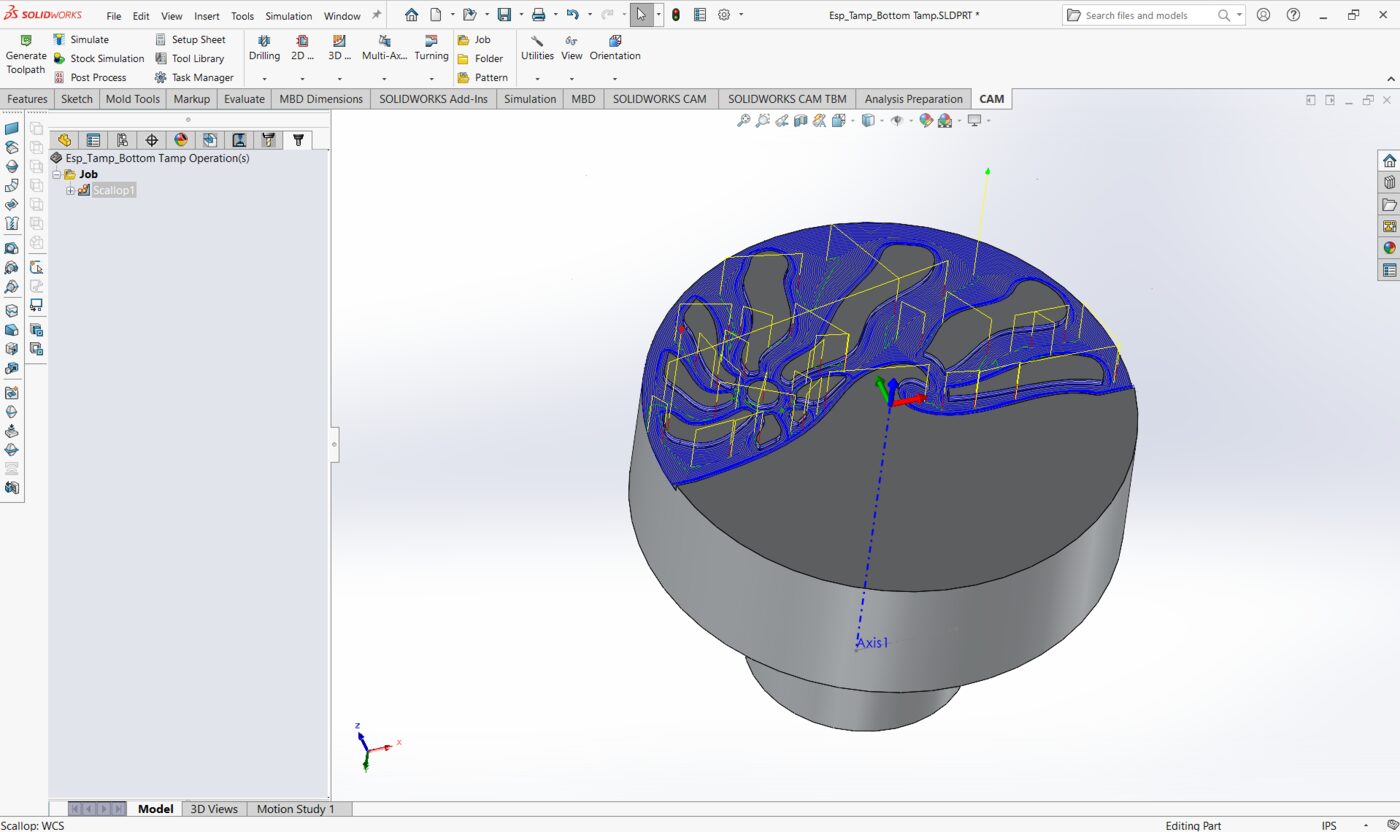This screenshot has height=832, width=1400.
Task: Click Post Process
Action: [89, 77]
